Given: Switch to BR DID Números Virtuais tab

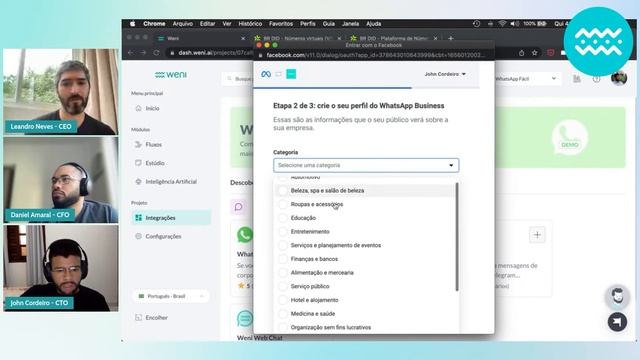Looking at the screenshot, I should pos(297,38).
